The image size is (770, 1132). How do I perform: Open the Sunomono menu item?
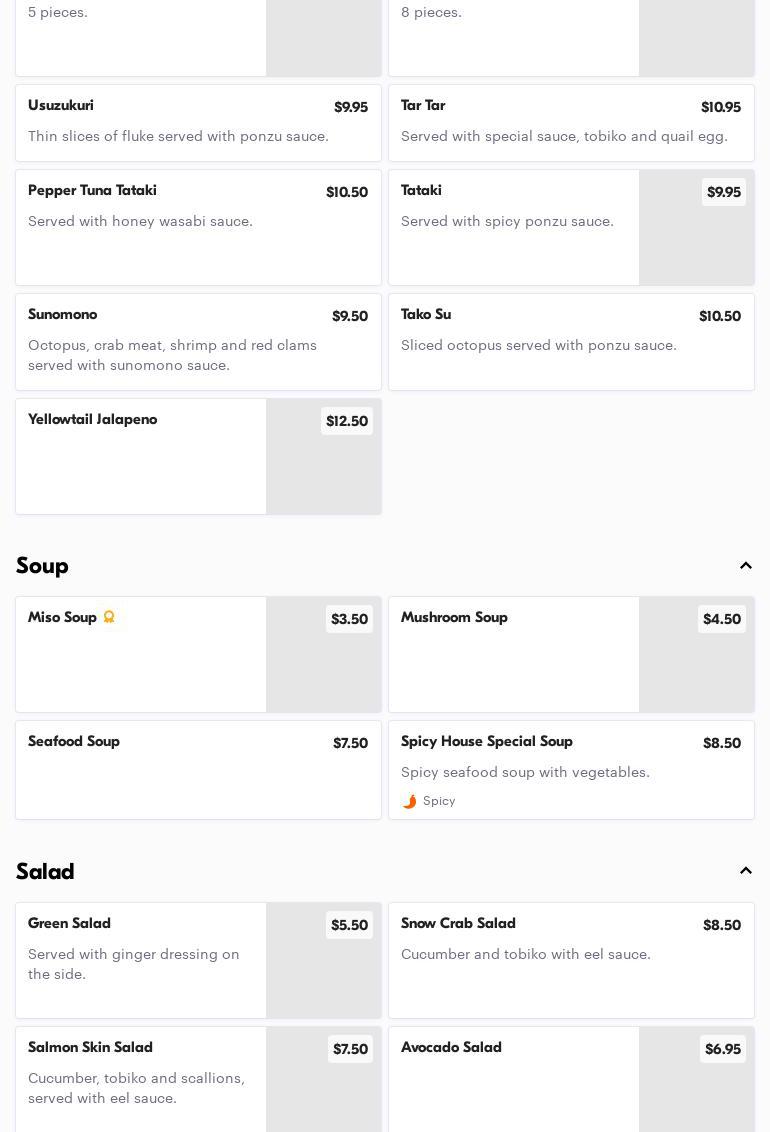pos(198,341)
